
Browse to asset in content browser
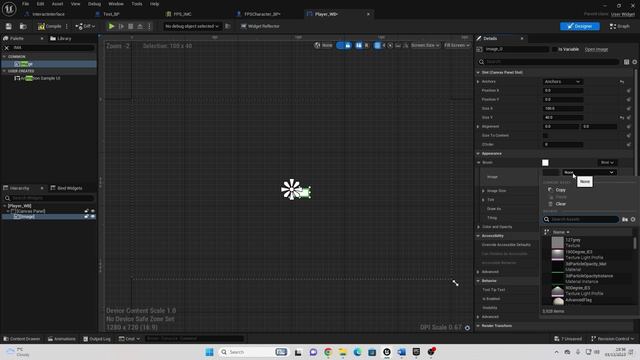tap(23, 26)
